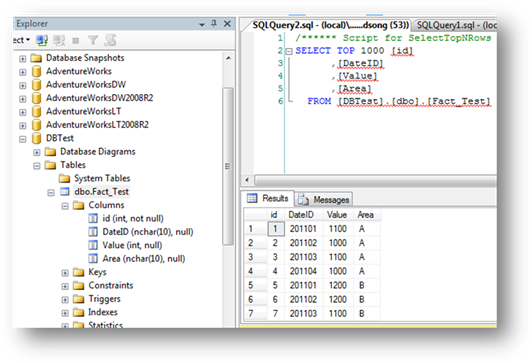Collapse the Columns folder node
This screenshot has height=363, width=532.
[x=65, y=206]
